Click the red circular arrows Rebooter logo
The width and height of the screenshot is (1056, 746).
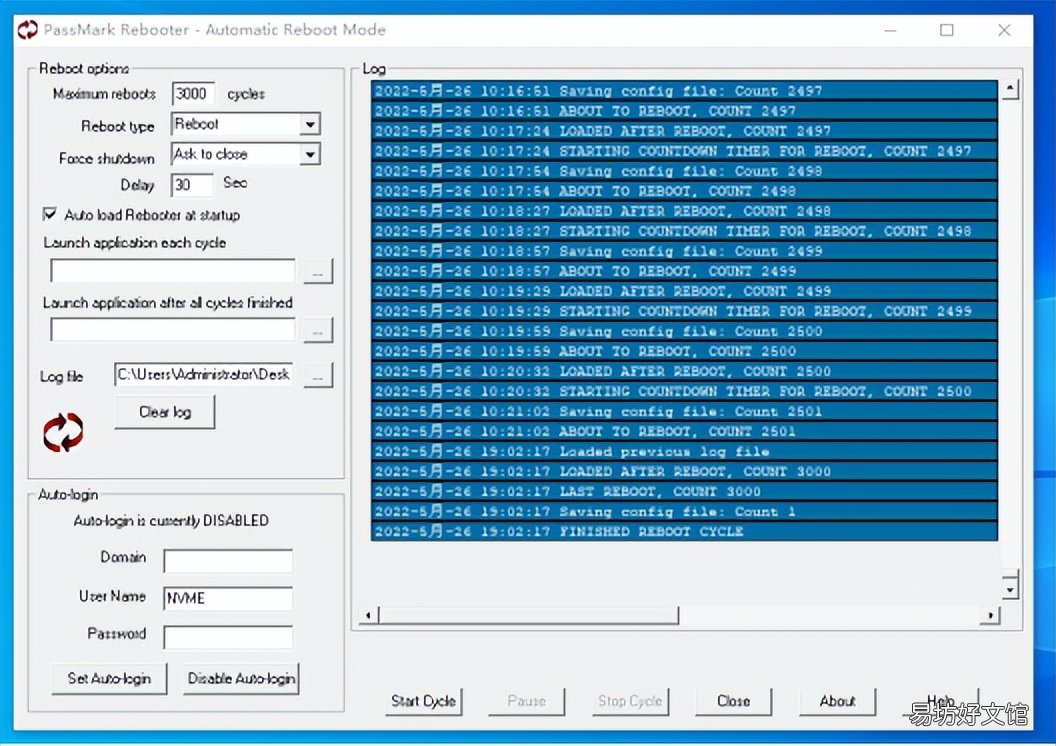click(x=63, y=432)
